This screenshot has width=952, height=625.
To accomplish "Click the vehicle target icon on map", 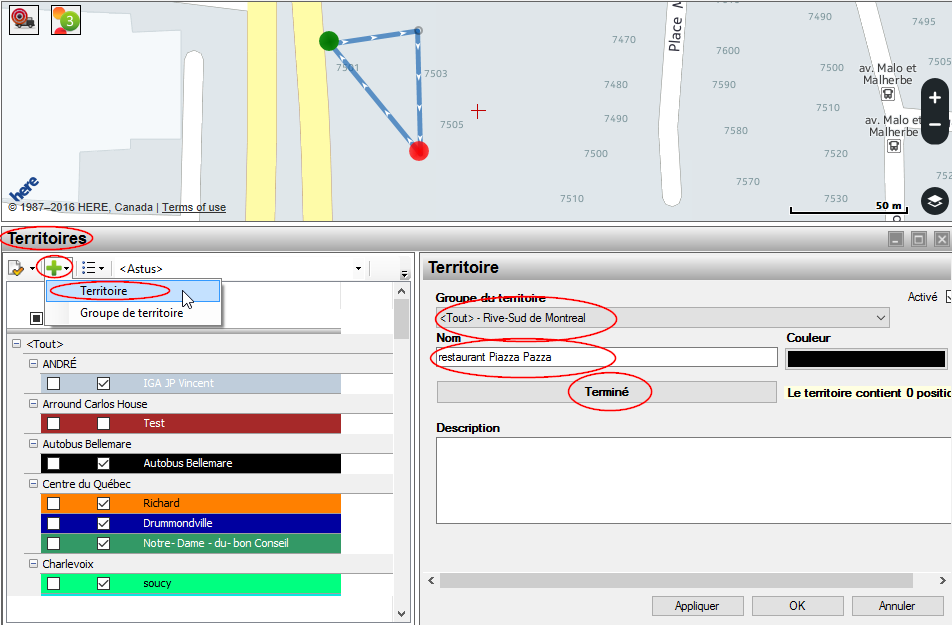I will 24,20.
